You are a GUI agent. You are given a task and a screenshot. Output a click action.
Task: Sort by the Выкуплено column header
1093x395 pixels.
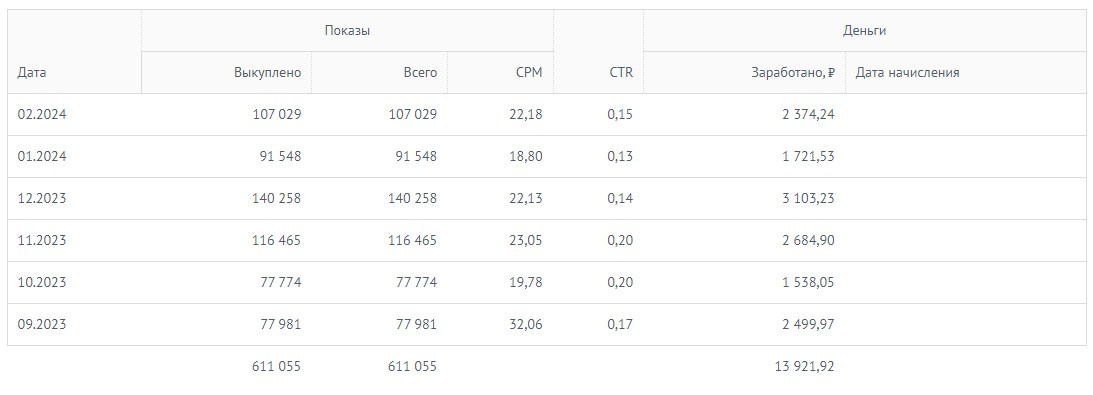(268, 72)
